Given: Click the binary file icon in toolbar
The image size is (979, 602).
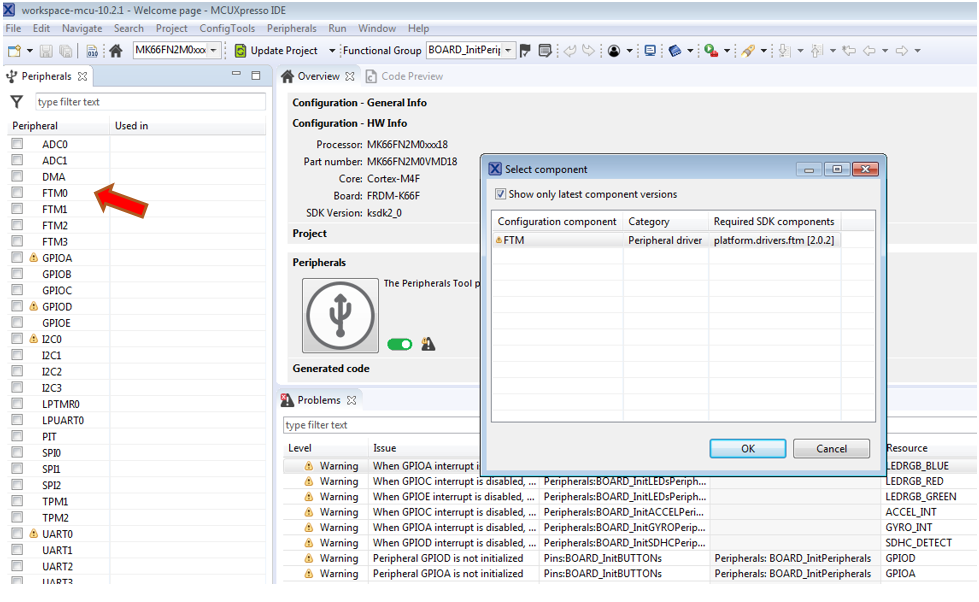Looking at the screenshot, I should [92, 51].
